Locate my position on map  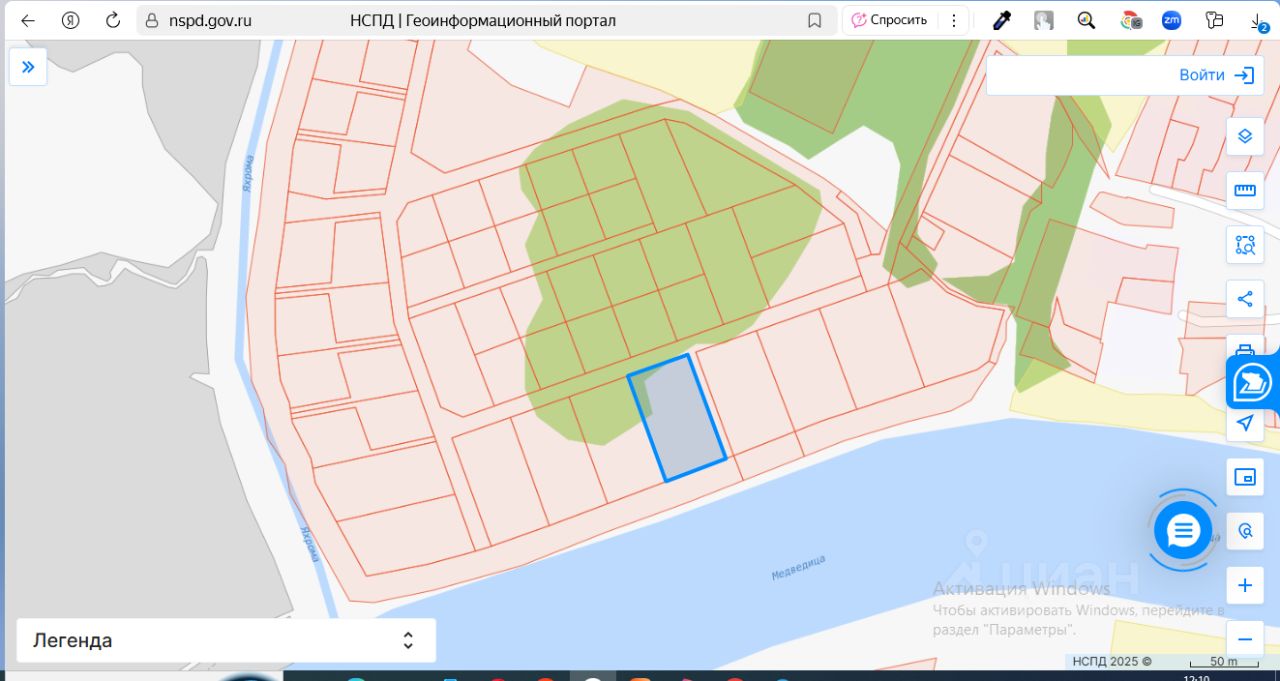coord(1245,423)
